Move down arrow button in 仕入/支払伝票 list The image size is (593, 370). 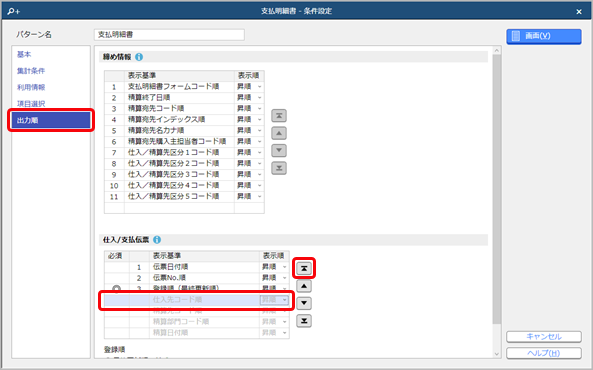(304, 303)
